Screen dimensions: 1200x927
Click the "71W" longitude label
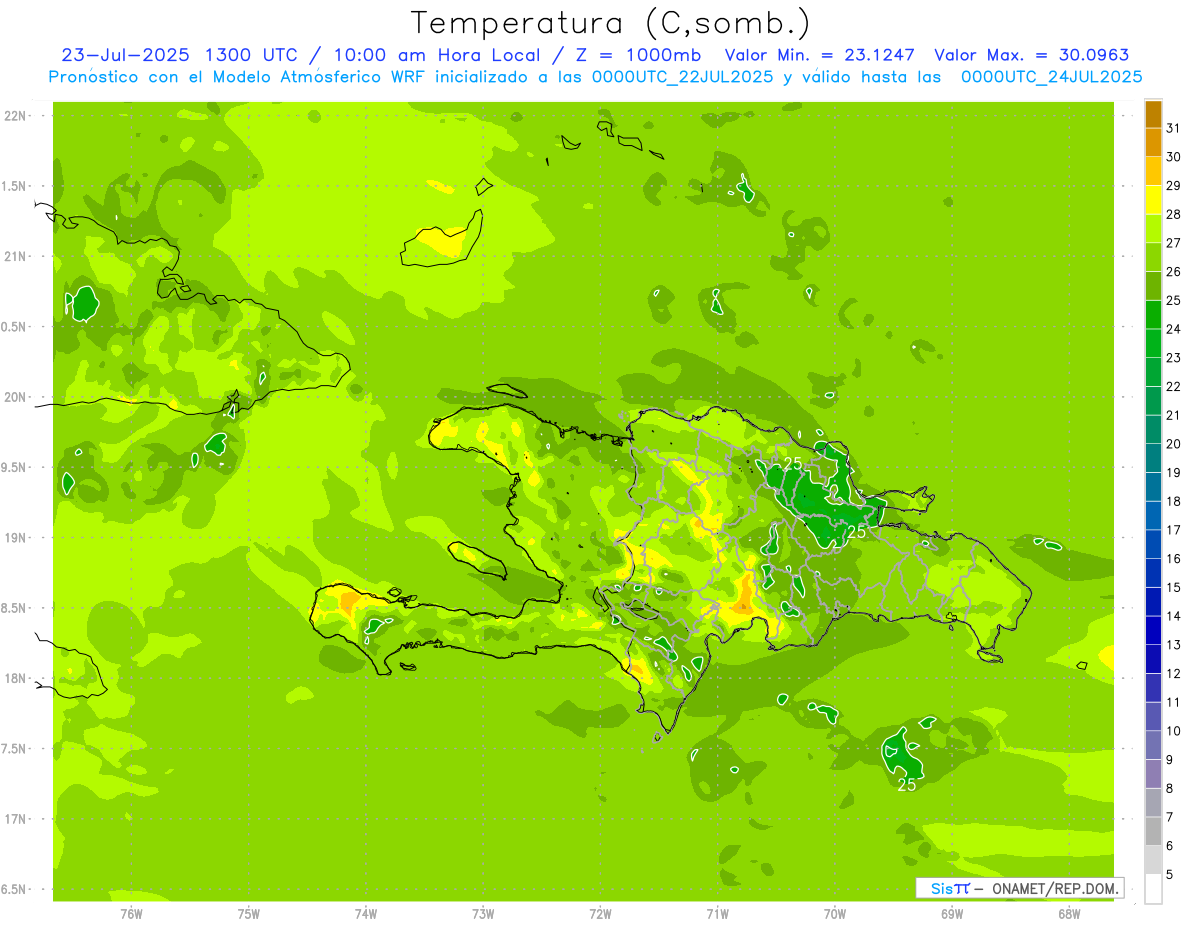pyautogui.click(x=717, y=913)
